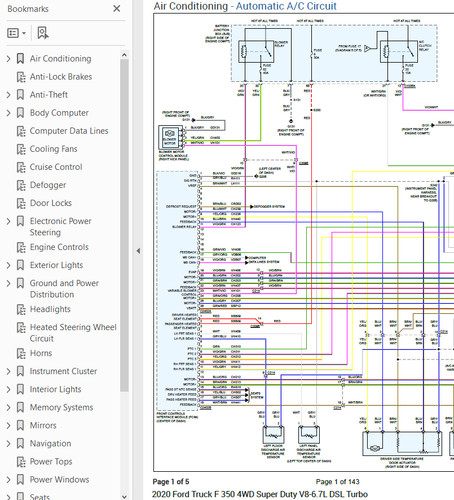Expand the Instrument Cluster bookmark
Screen dimensions: 454x500
click(x=9, y=371)
